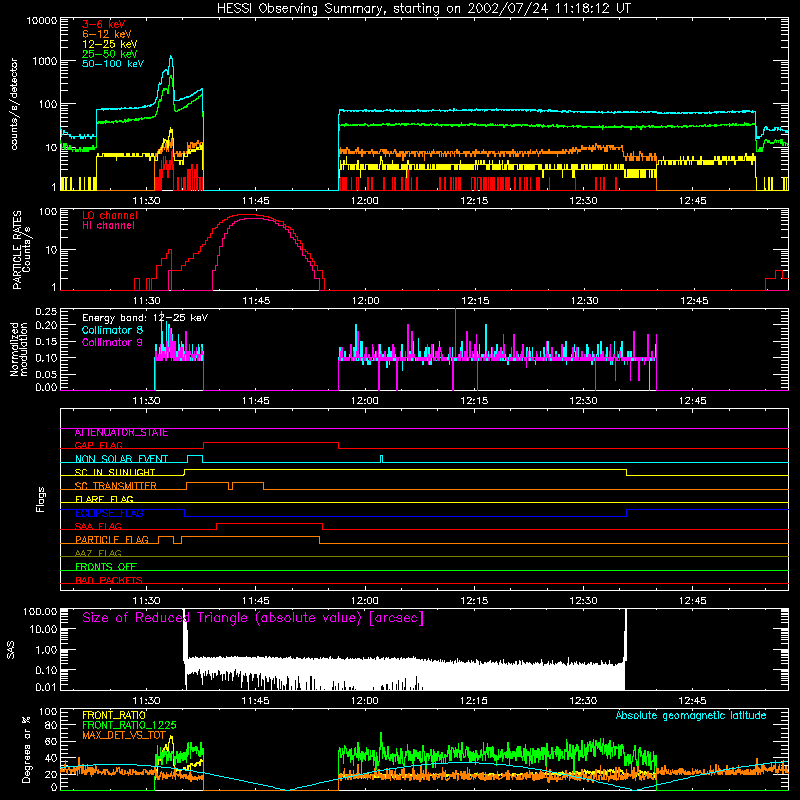Image resolution: width=800 pixels, height=800 pixels.
Task: Select the Collimator 9 legend entry
Action: click(x=112, y=342)
